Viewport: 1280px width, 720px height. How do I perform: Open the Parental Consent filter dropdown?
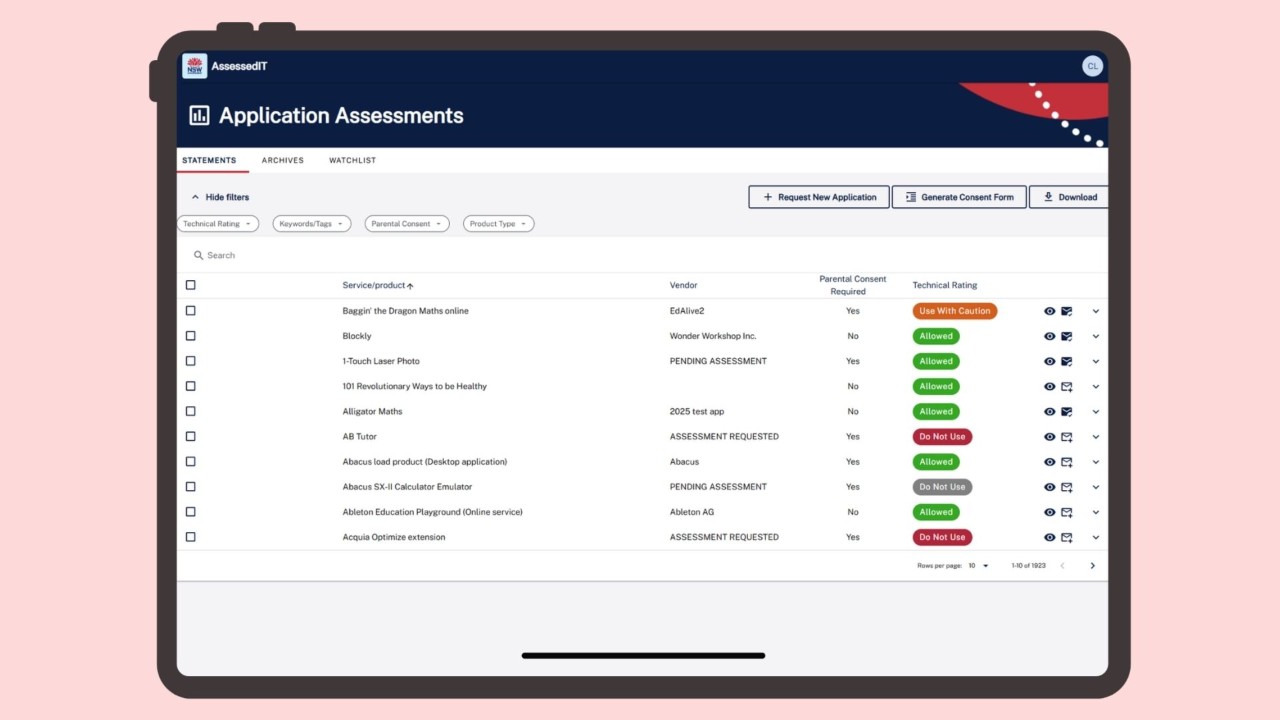[407, 224]
